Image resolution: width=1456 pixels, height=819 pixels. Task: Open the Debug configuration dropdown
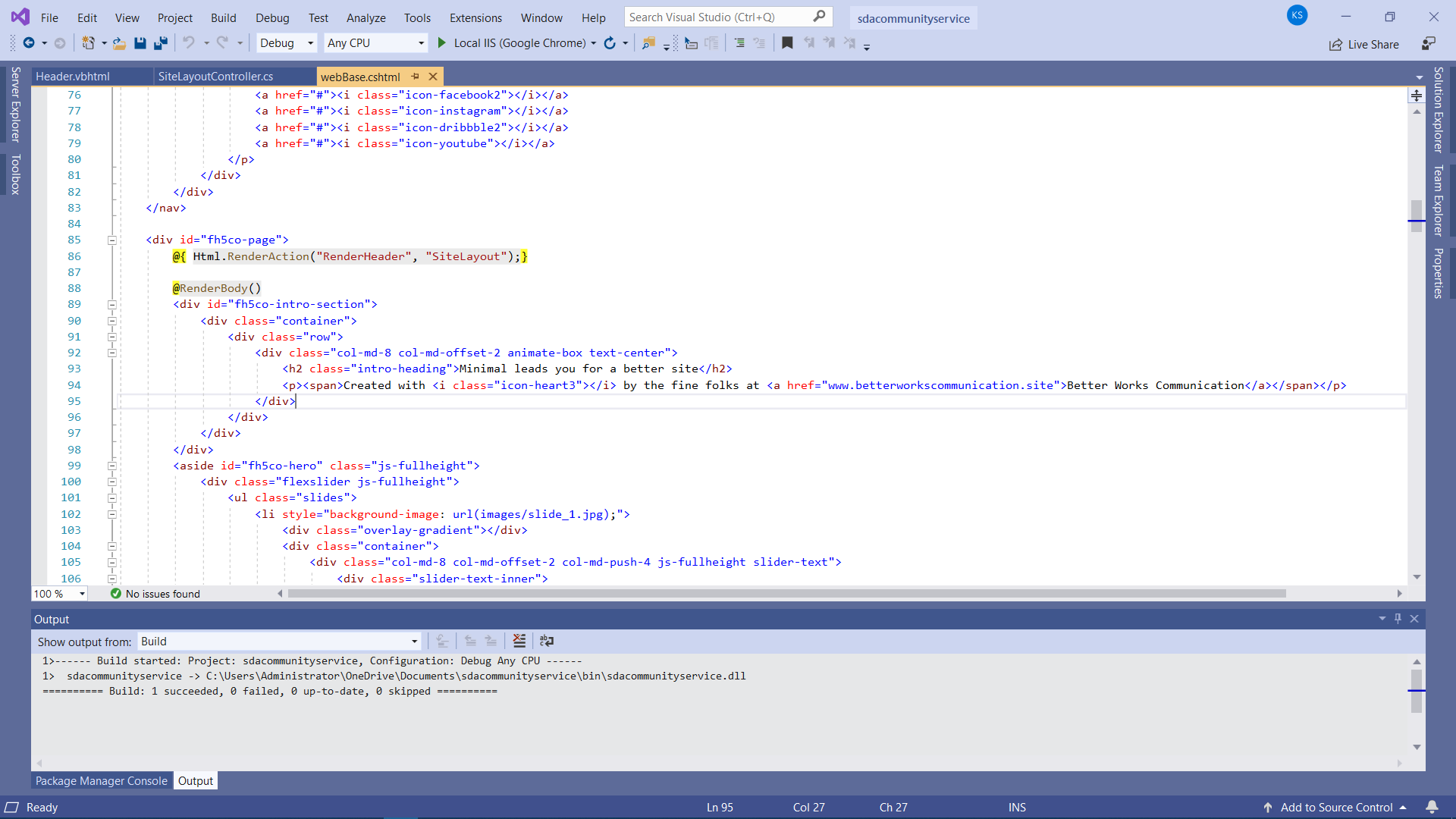[x=287, y=43]
